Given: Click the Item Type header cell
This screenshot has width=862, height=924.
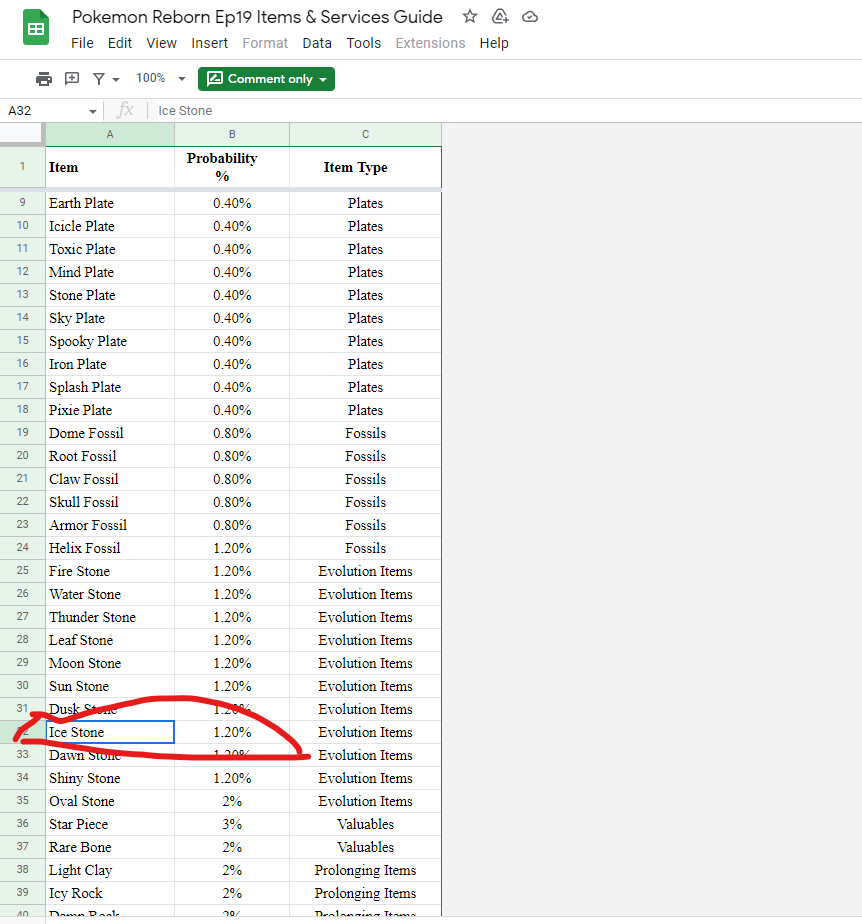Looking at the screenshot, I should tap(365, 167).
